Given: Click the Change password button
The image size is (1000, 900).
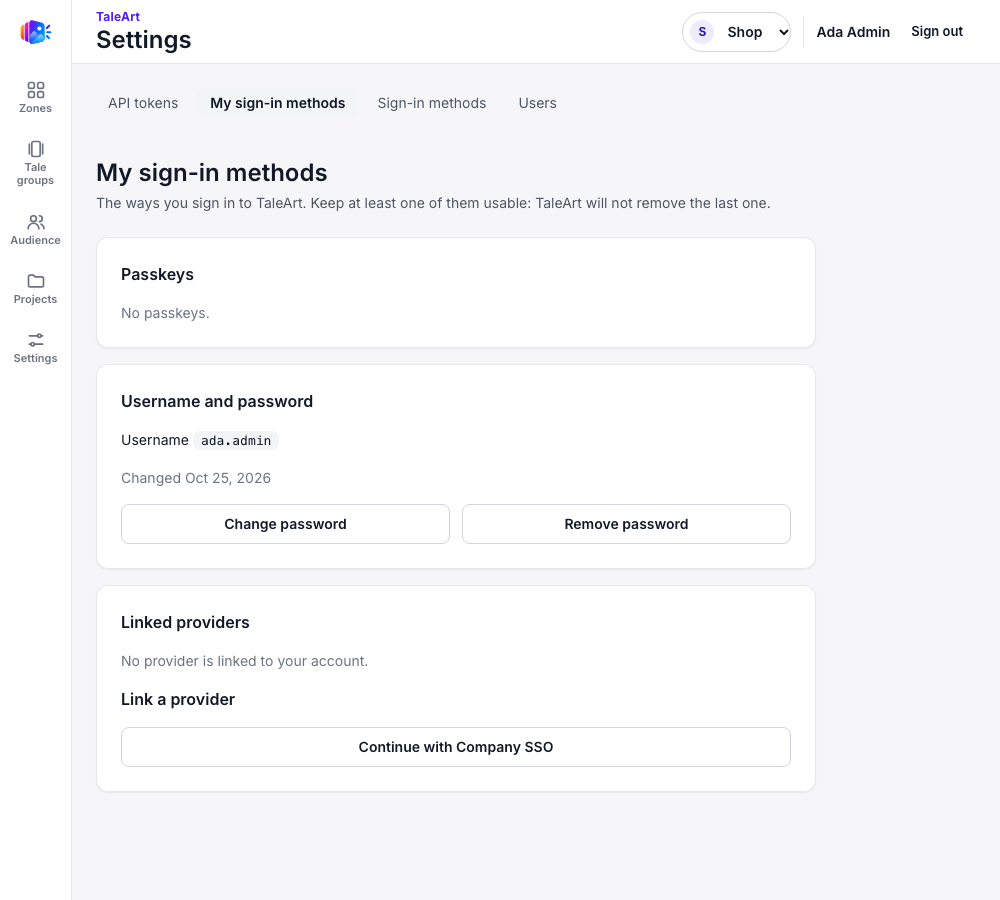Looking at the screenshot, I should coord(285,524).
